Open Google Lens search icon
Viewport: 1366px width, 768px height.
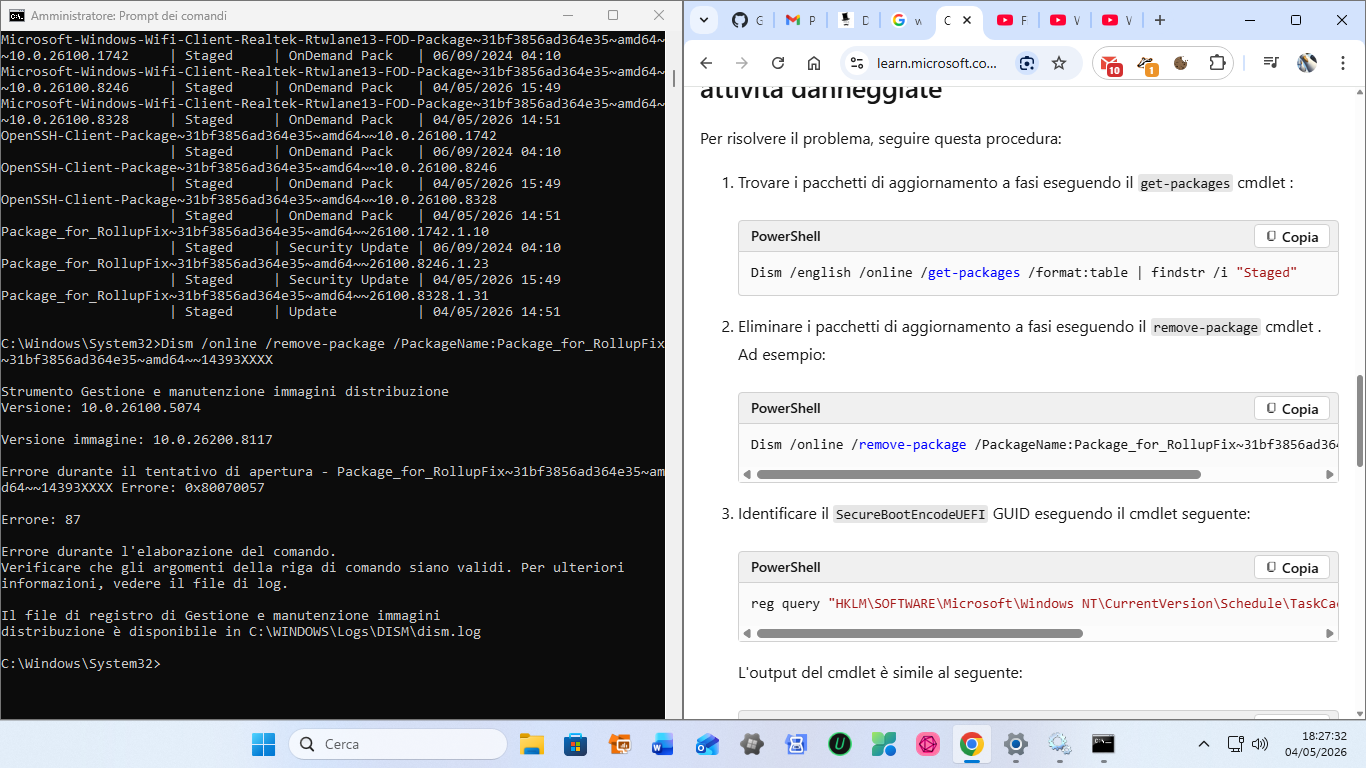click(1026, 63)
